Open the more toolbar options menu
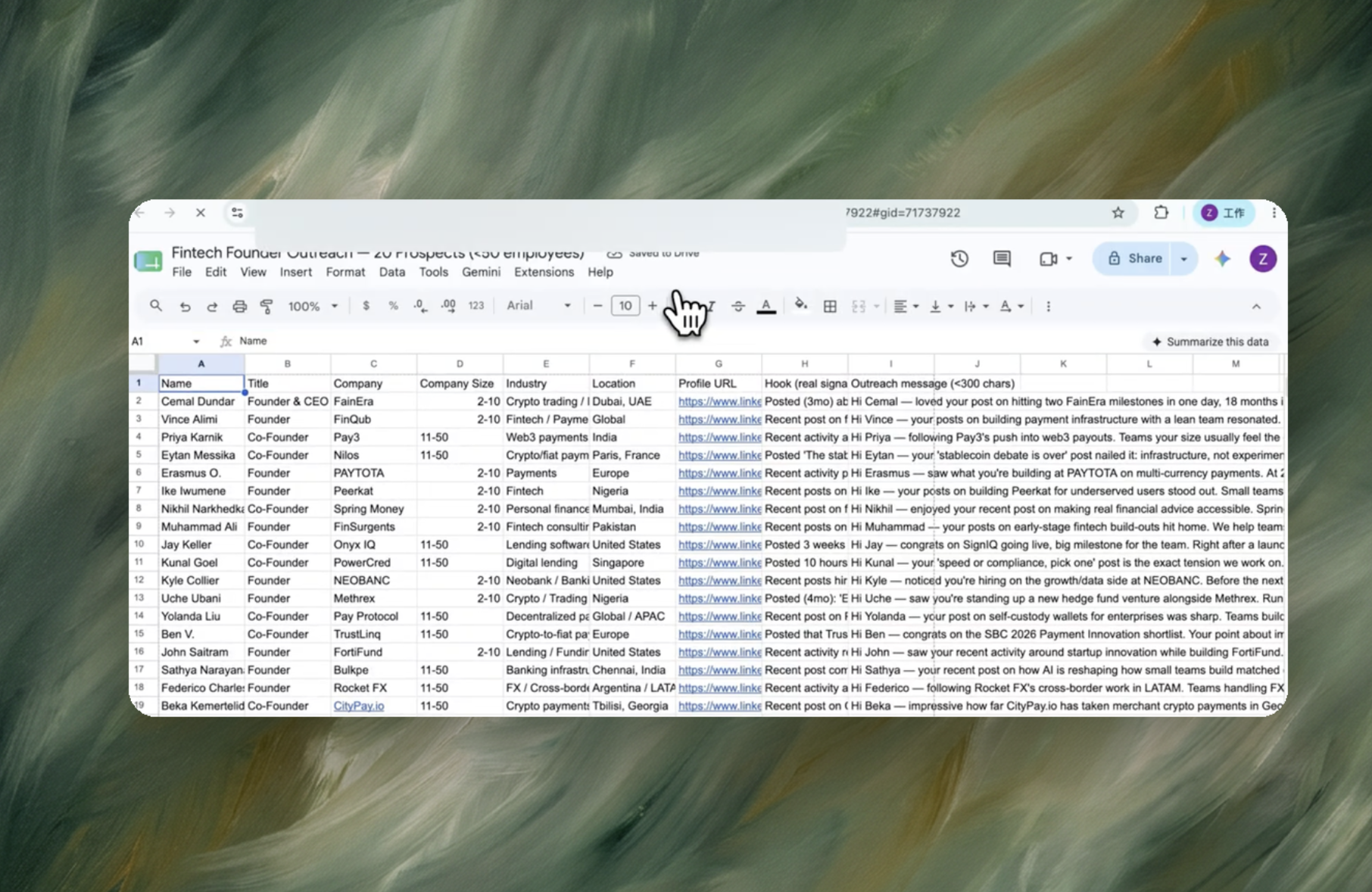 [x=1048, y=306]
